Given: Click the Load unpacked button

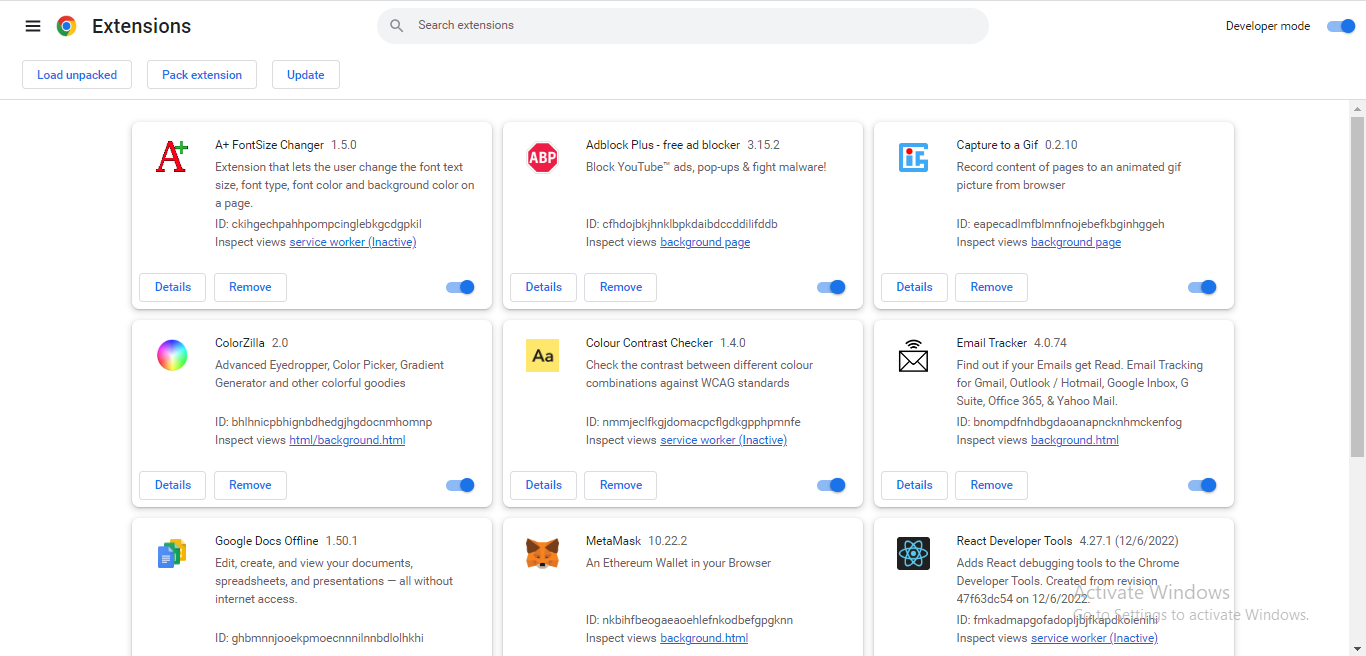Looking at the screenshot, I should [77, 75].
